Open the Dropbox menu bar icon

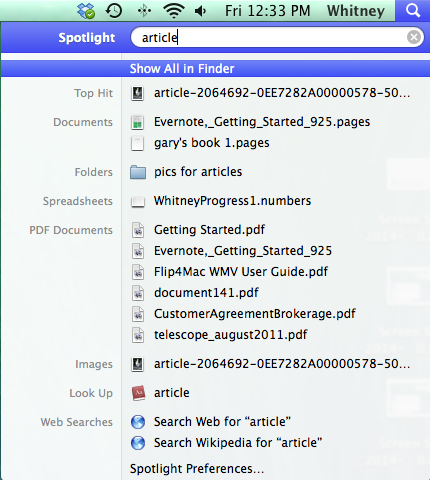[x=86, y=11]
